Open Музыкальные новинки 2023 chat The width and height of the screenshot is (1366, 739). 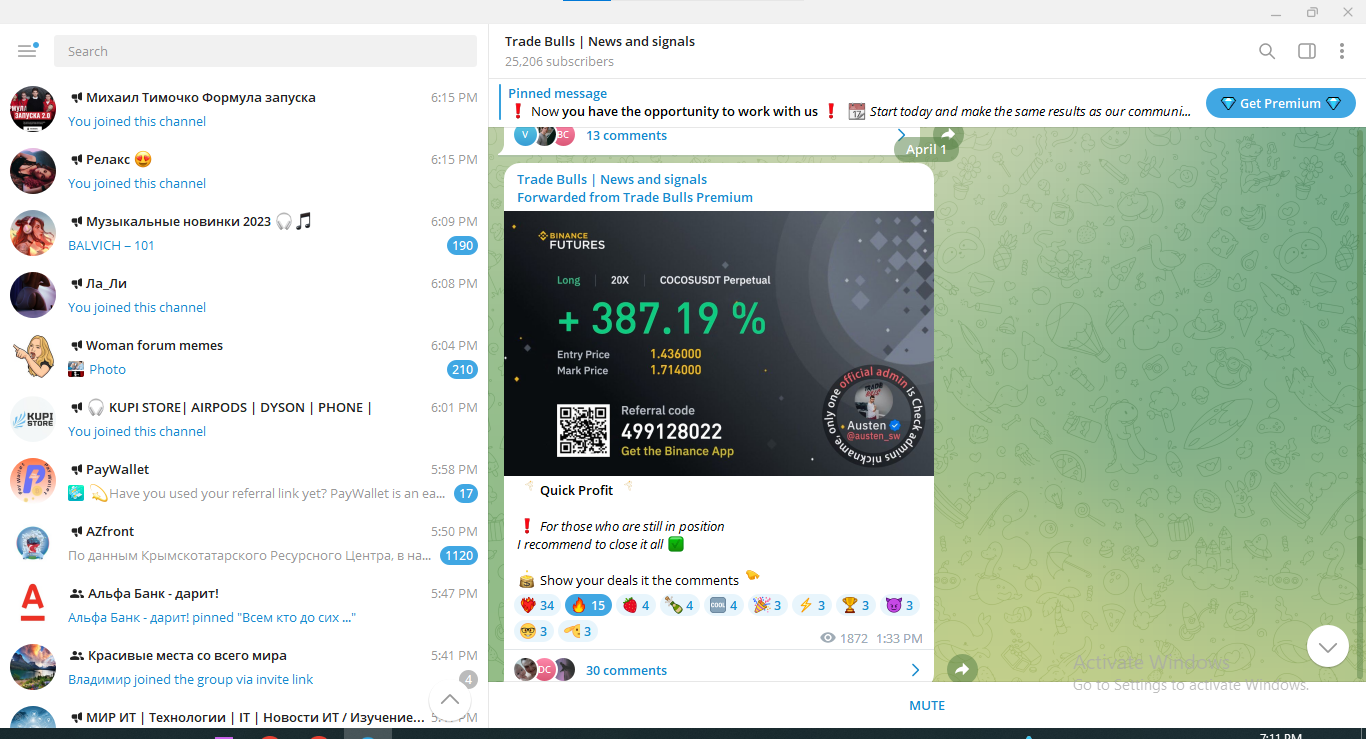click(244, 233)
